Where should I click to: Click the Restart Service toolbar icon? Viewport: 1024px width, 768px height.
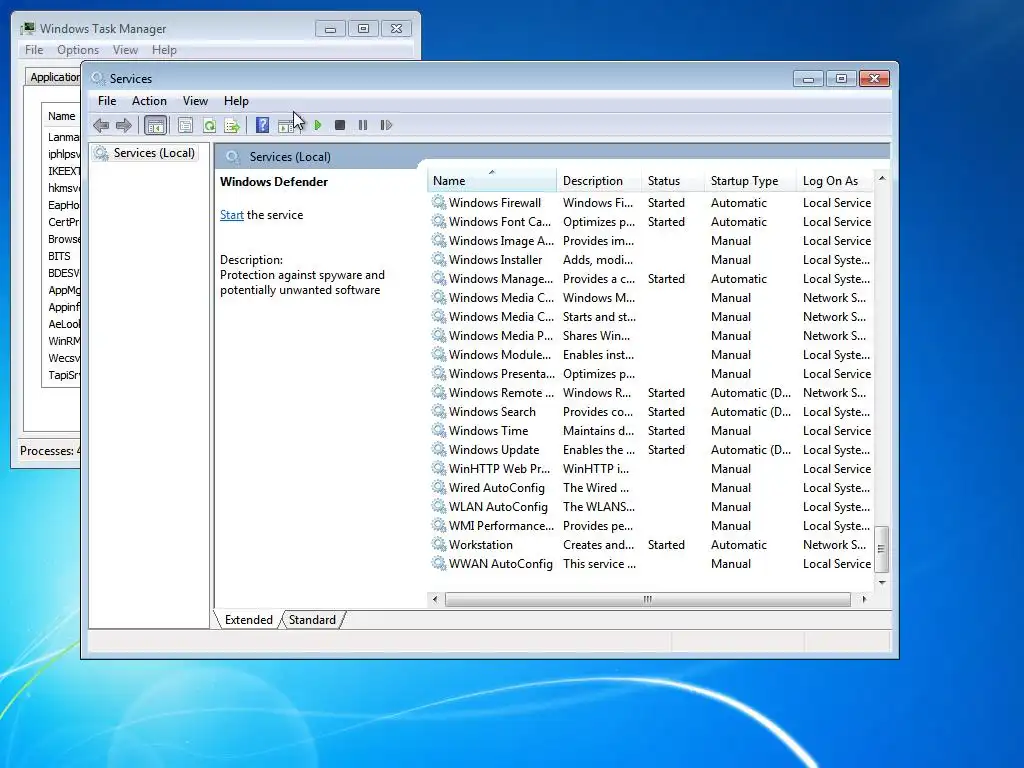[x=386, y=125]
